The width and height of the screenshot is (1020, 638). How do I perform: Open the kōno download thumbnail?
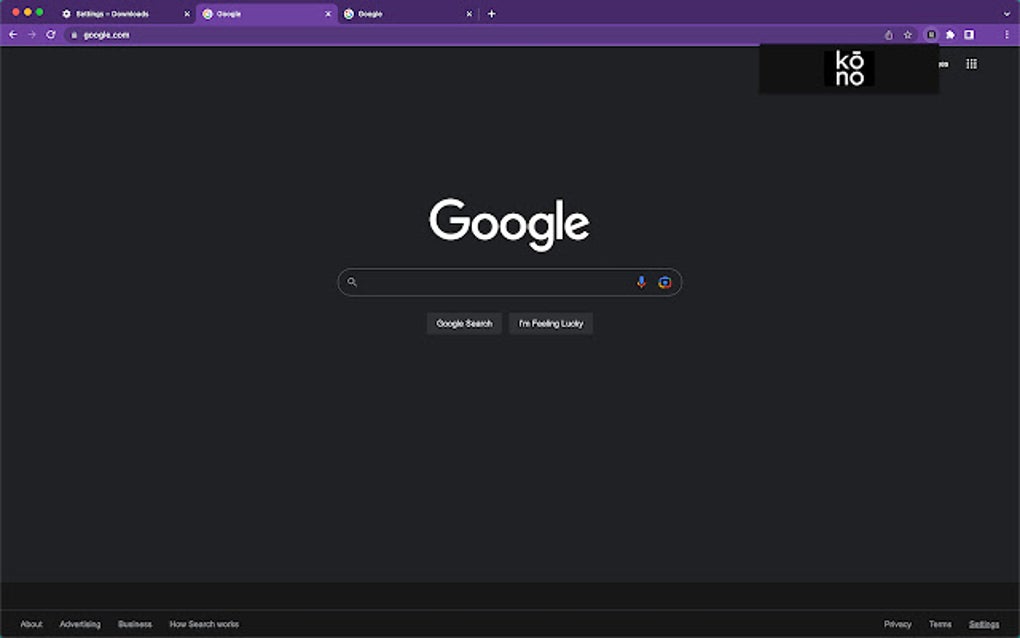pos(848,68)
